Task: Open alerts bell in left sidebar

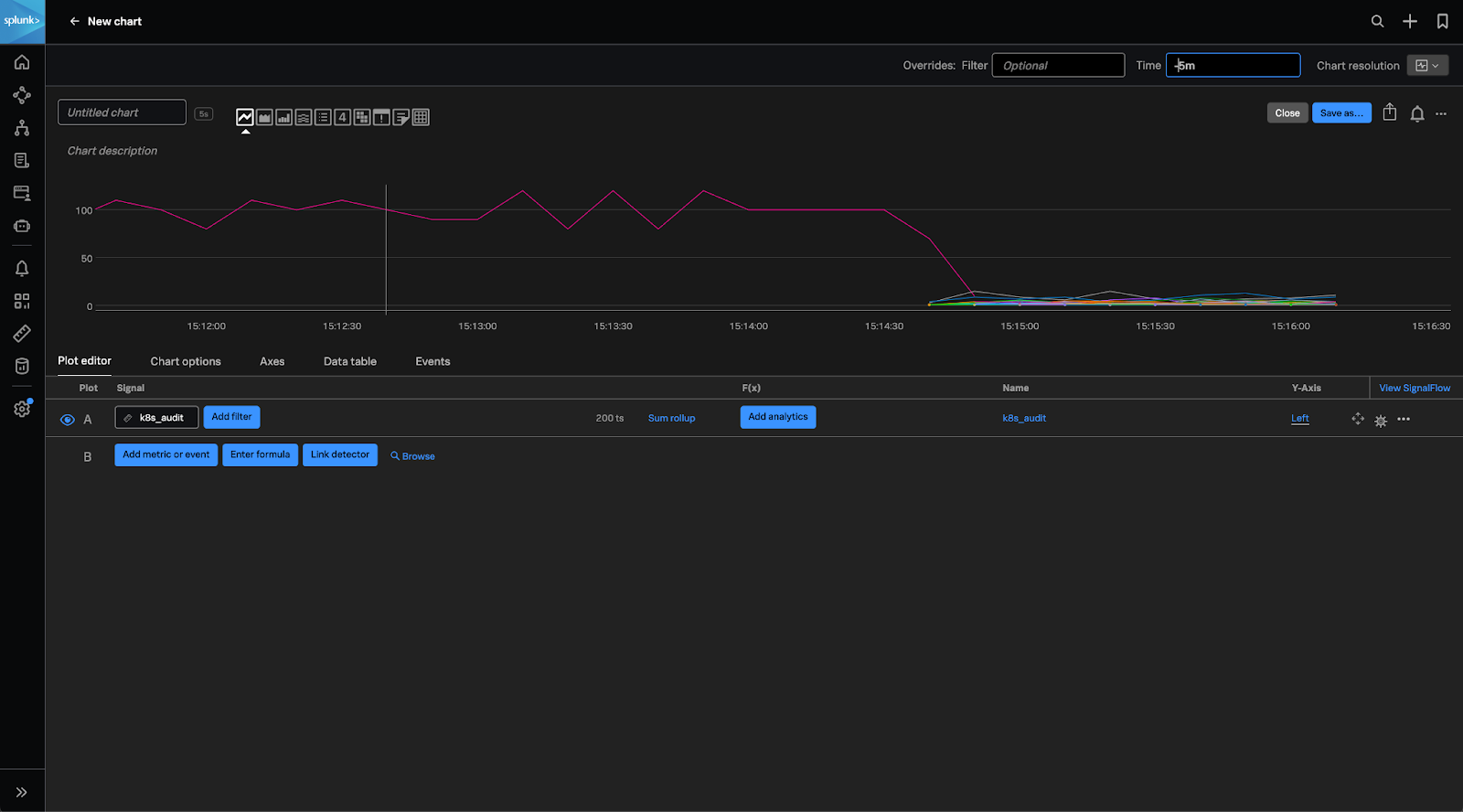Action: [22, 268]
